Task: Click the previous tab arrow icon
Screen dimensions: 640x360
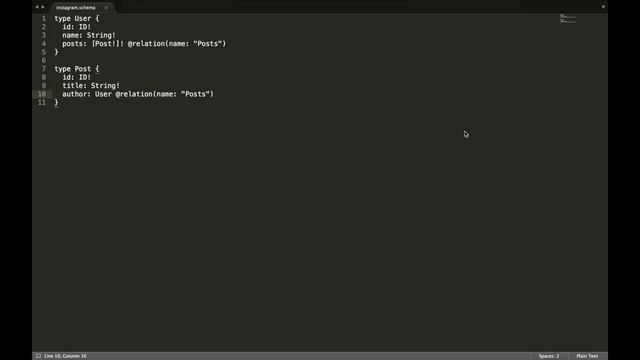Action: click(37, 7)
